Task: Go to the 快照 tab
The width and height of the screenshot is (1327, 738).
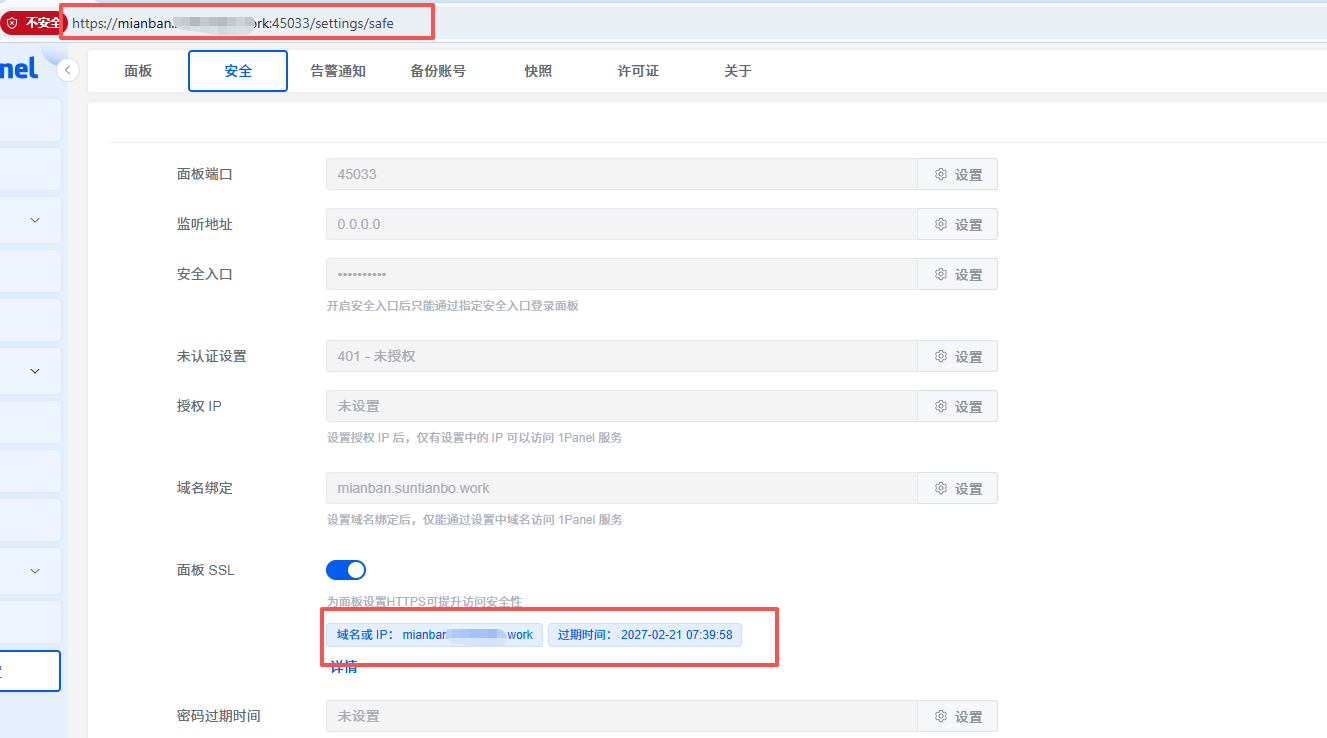Action: 538,71
